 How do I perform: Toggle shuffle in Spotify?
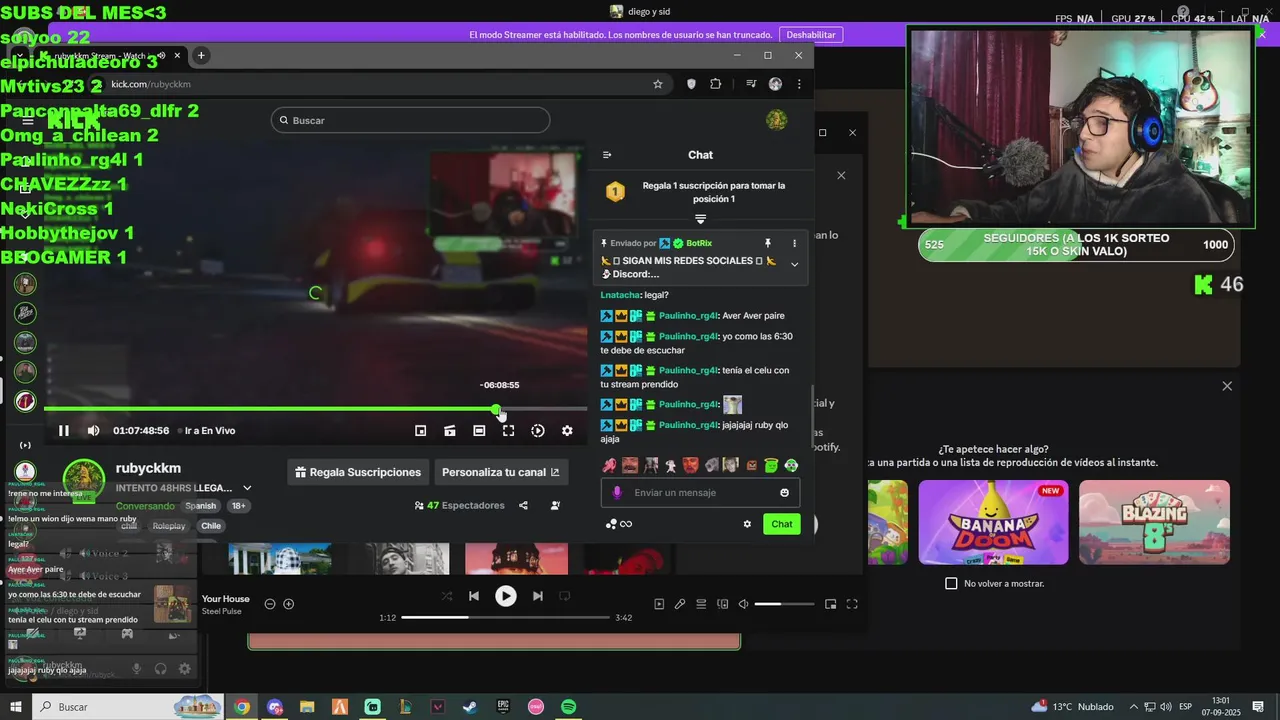[x=447, y=596]
